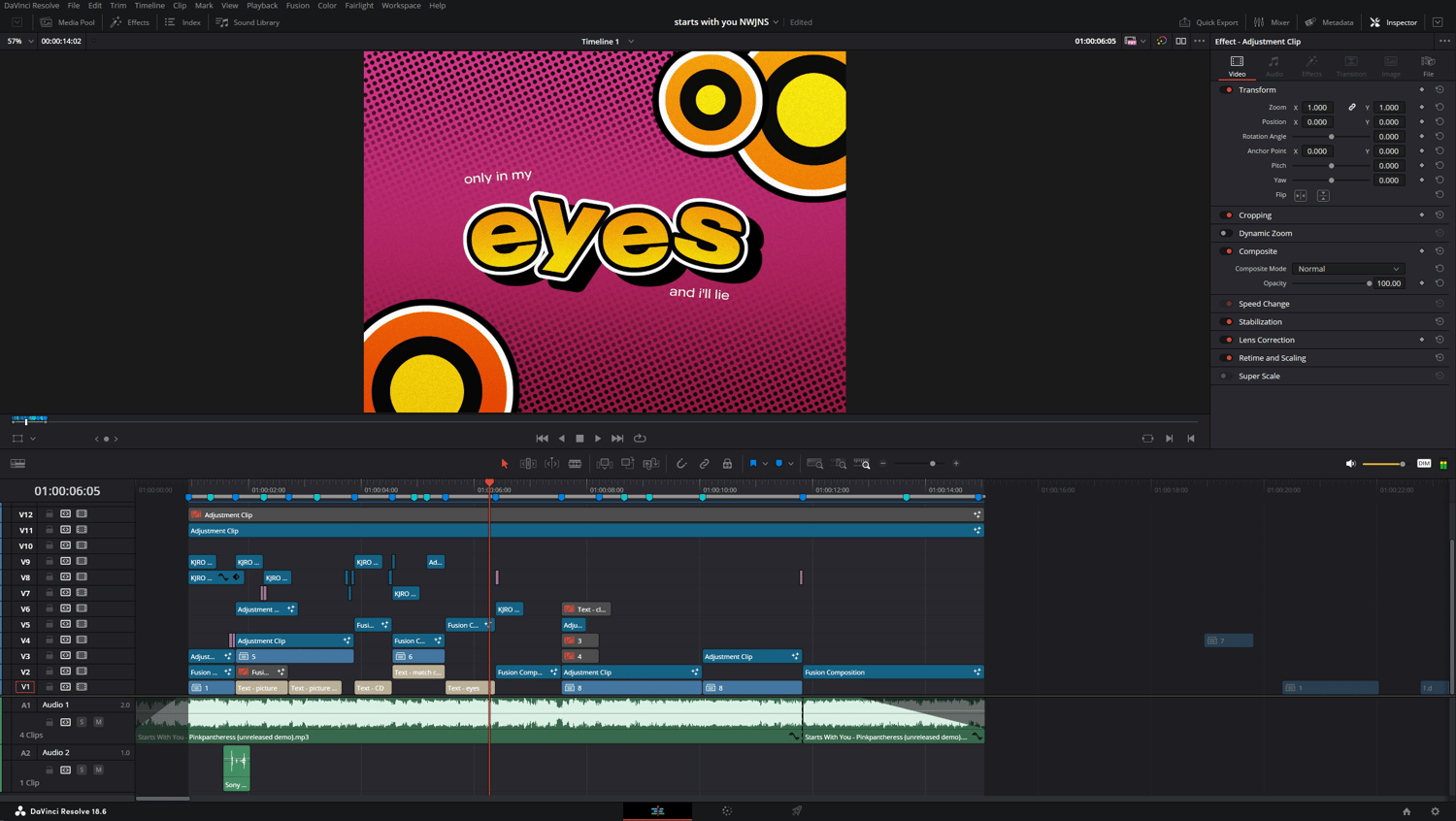Adjust the Opacity slider handle
1456x821 pixels.
tap(1370, 283)
